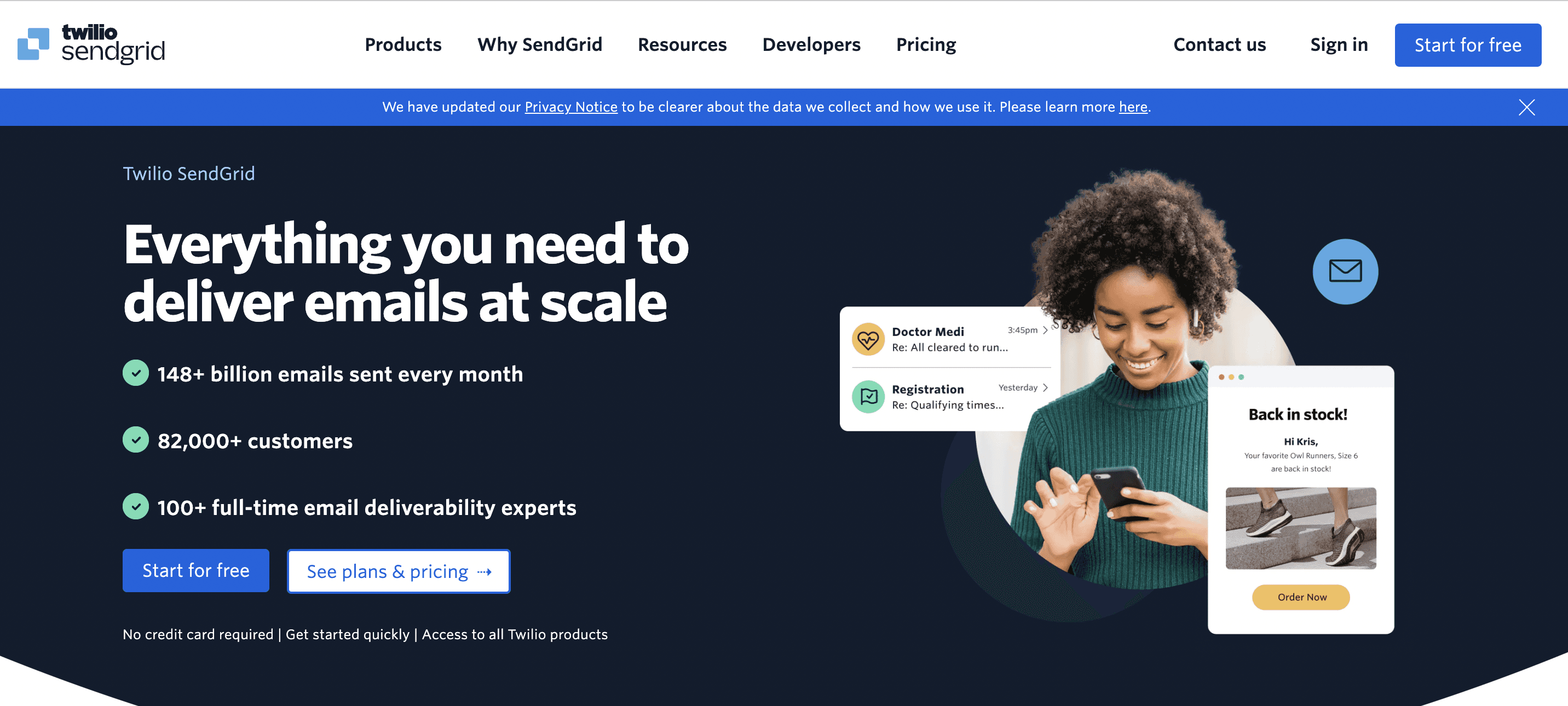The height and width of the screenshot is (706, 1568).
Task: Click the Sign in navigation item
Action: [x=1339, y=44]
